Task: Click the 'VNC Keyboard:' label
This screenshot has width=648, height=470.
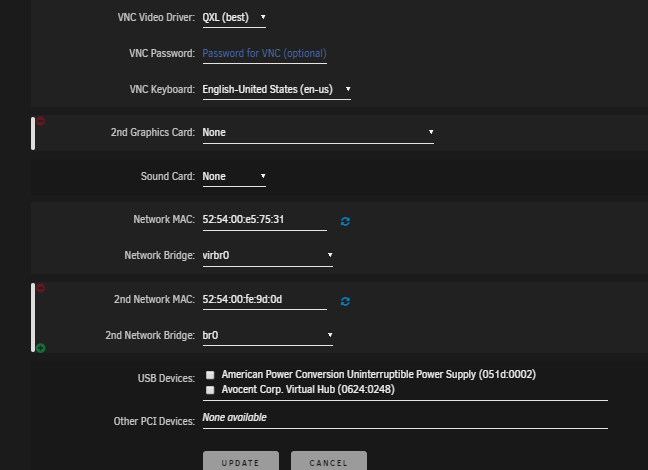Action: [x=162, y=90]
